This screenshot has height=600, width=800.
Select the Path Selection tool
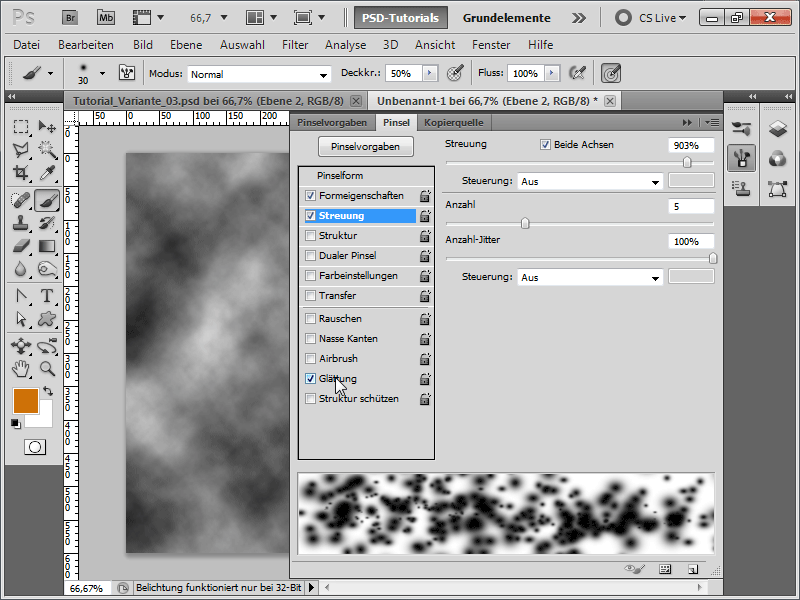(x=21, y=319)
